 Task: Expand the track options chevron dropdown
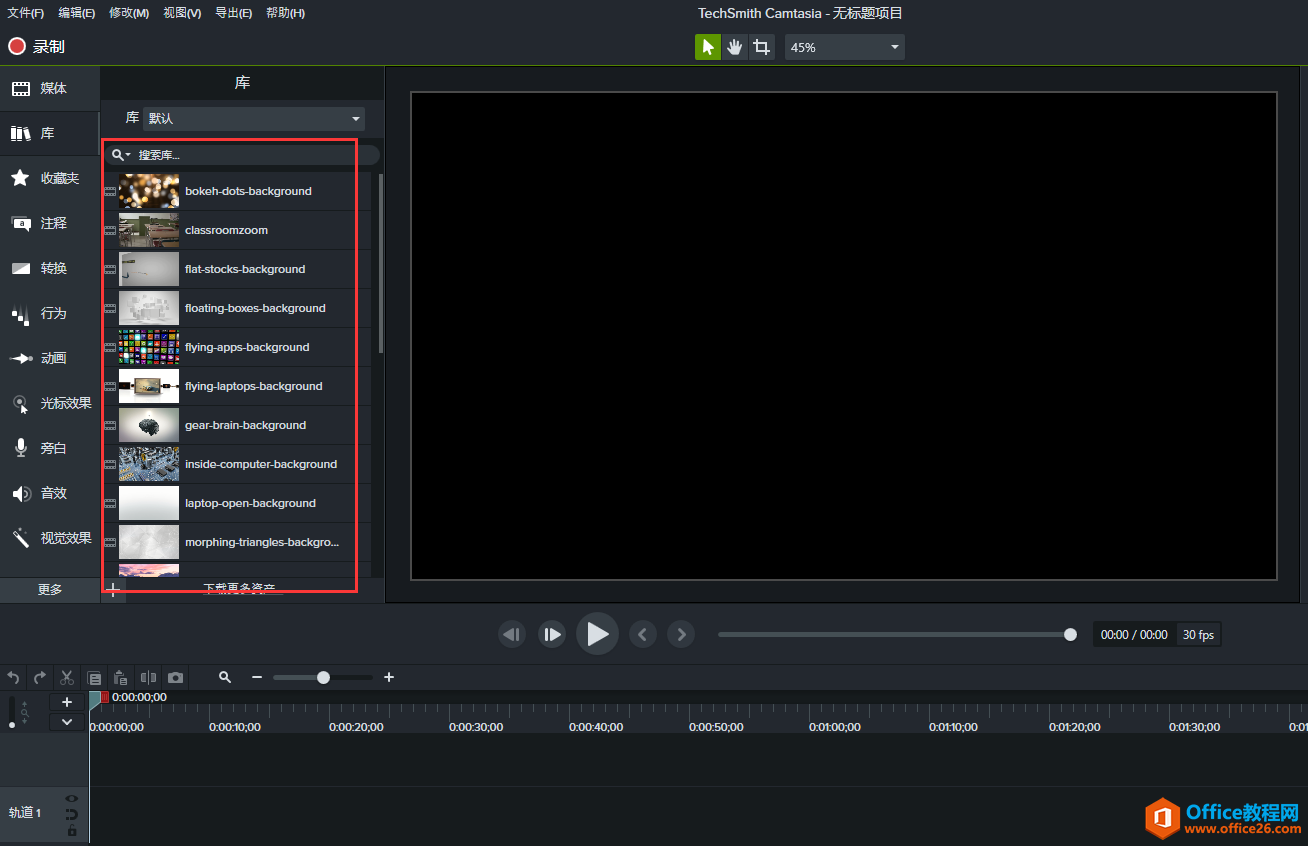[x=67, y=721]
